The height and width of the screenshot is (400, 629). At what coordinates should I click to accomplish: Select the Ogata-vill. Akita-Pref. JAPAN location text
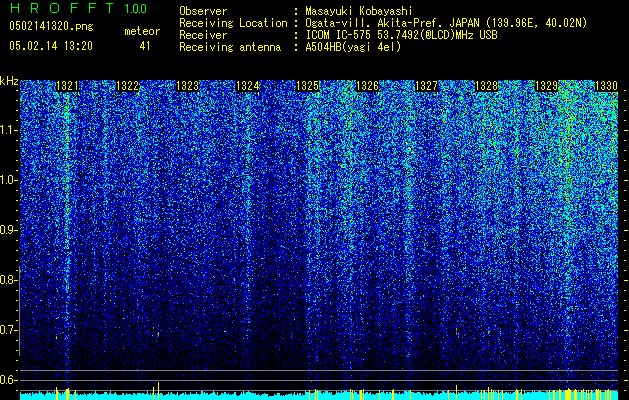(446, 24)
